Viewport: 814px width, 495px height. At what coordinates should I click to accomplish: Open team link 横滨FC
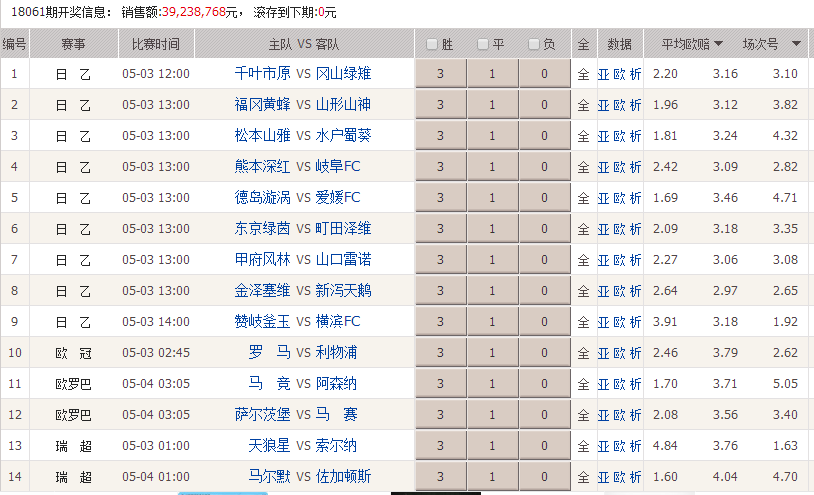coord(337,321)
